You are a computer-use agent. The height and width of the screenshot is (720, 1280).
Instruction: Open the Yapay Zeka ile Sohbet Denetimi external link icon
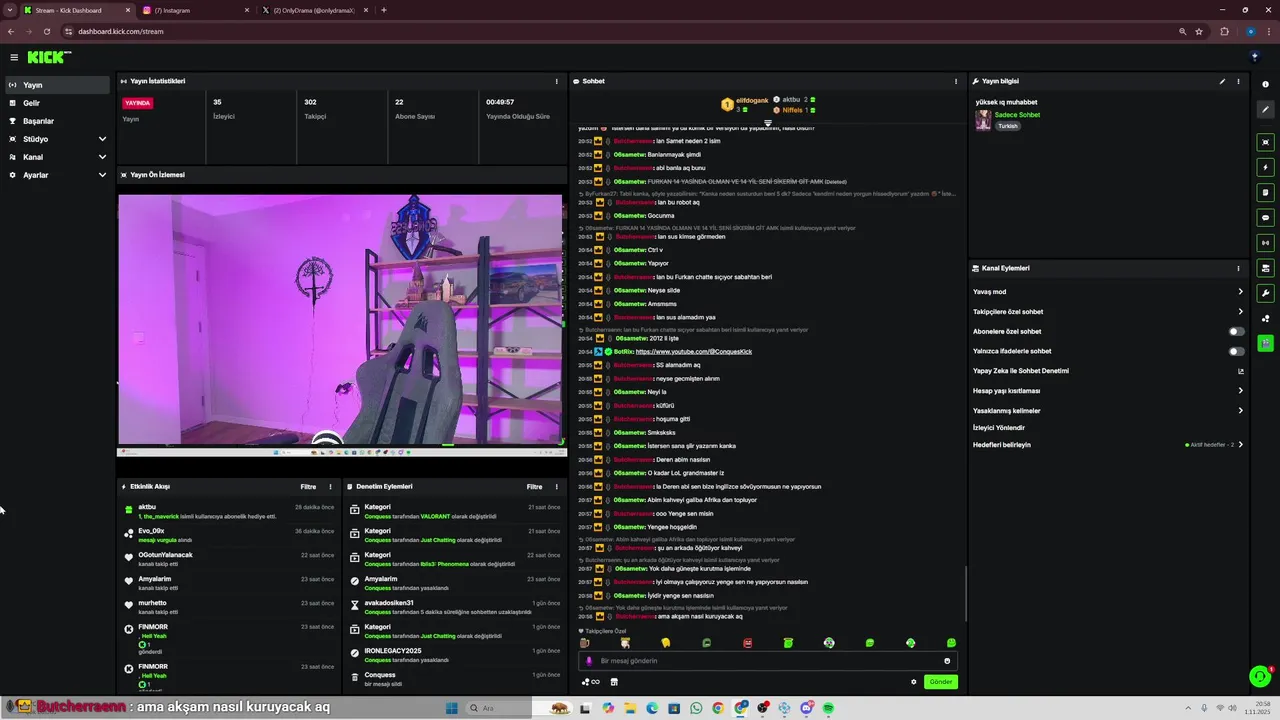coord(1241,371)
